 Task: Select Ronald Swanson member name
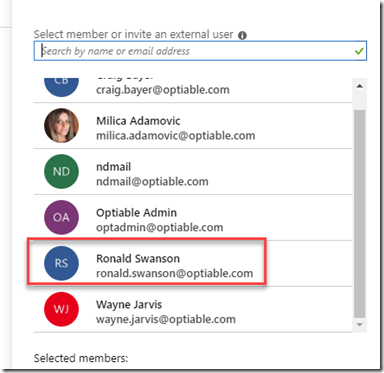pos(138,259)
